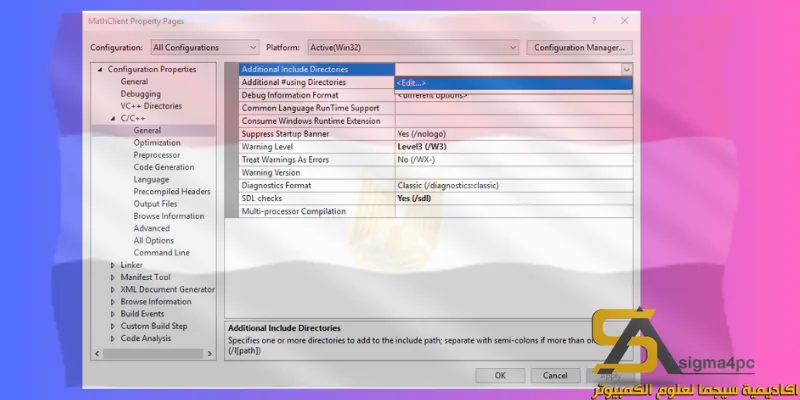Open the Code Generation page
This screenshot has height=400, width=800.
(164, 167)
